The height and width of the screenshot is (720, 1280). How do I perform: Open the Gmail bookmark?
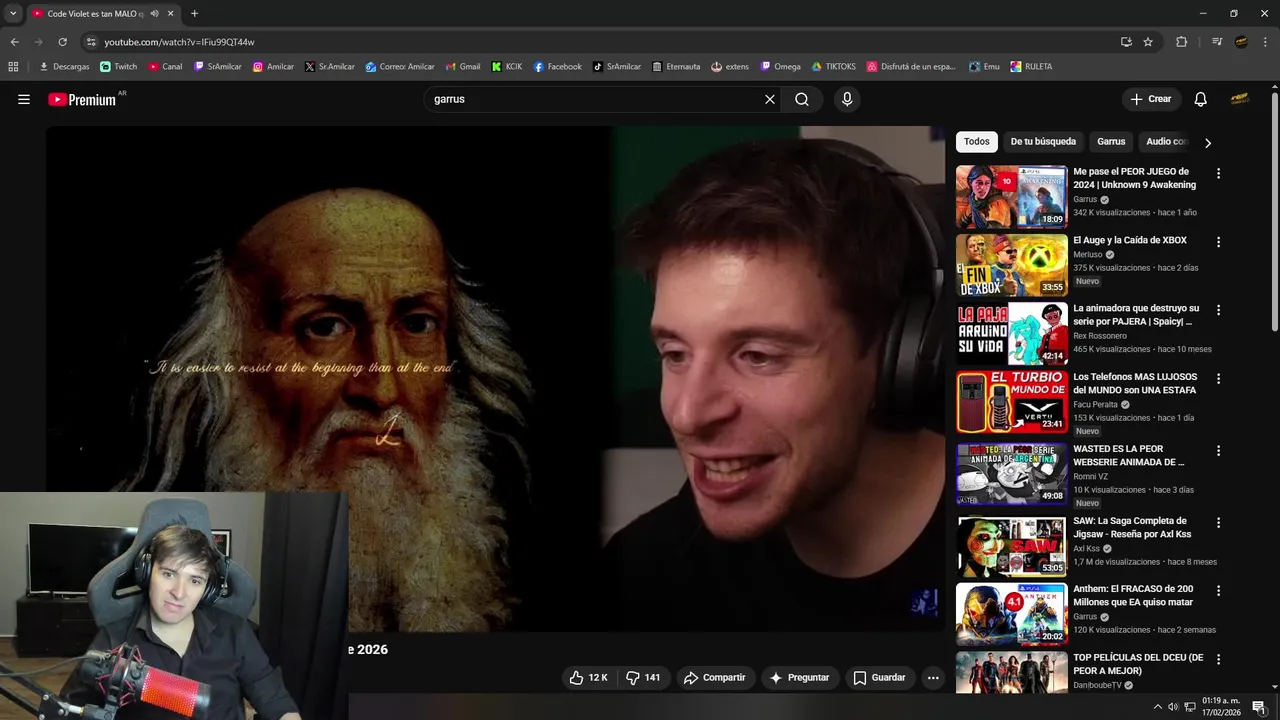tap(463, 67)
